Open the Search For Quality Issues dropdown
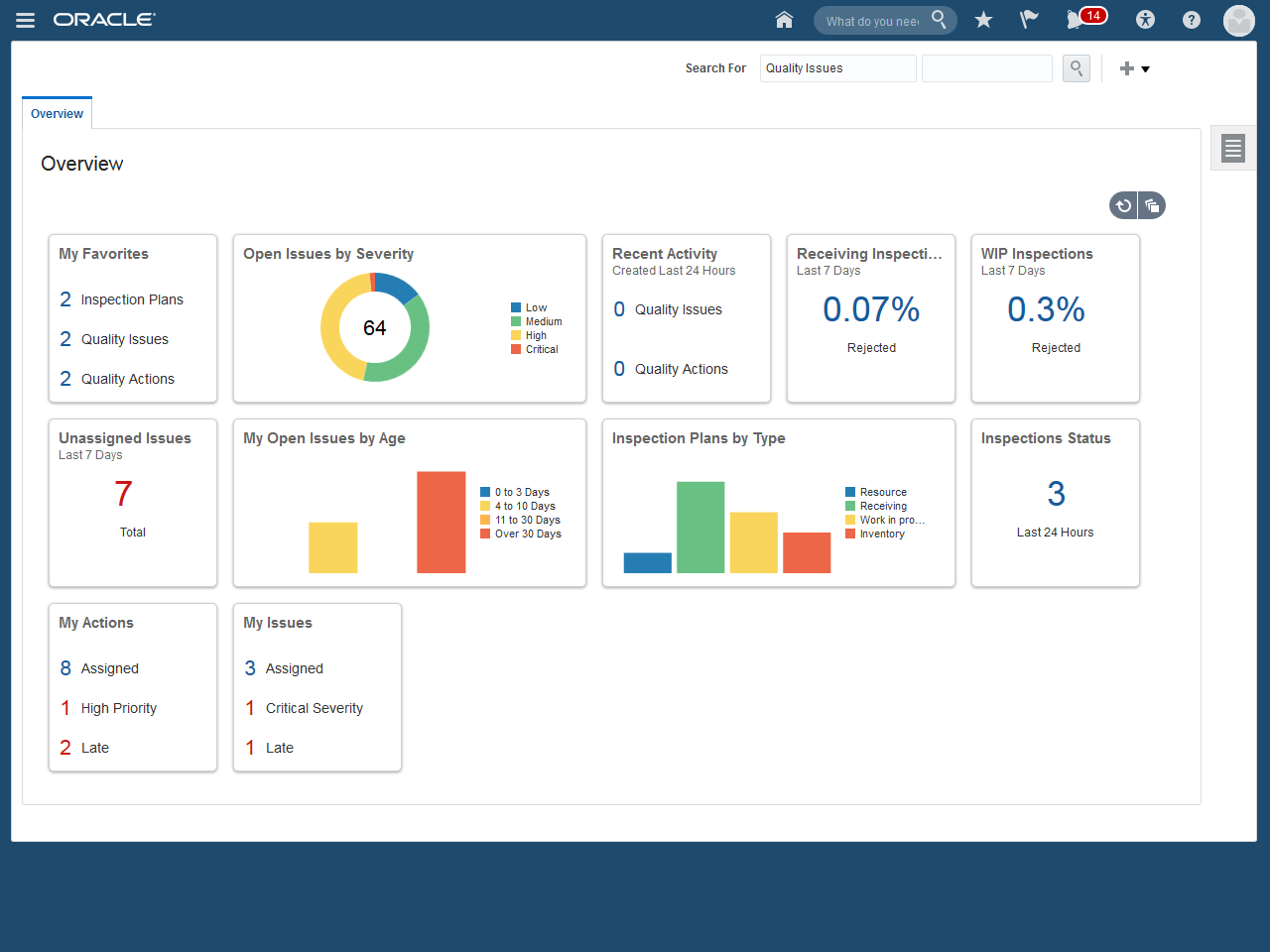 point(838,68)
